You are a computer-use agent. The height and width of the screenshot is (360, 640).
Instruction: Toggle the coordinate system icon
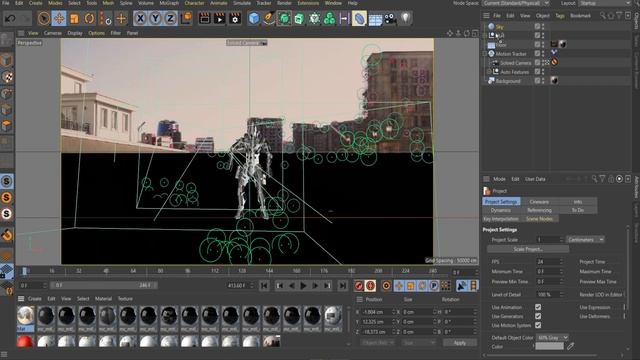point(186,18)
